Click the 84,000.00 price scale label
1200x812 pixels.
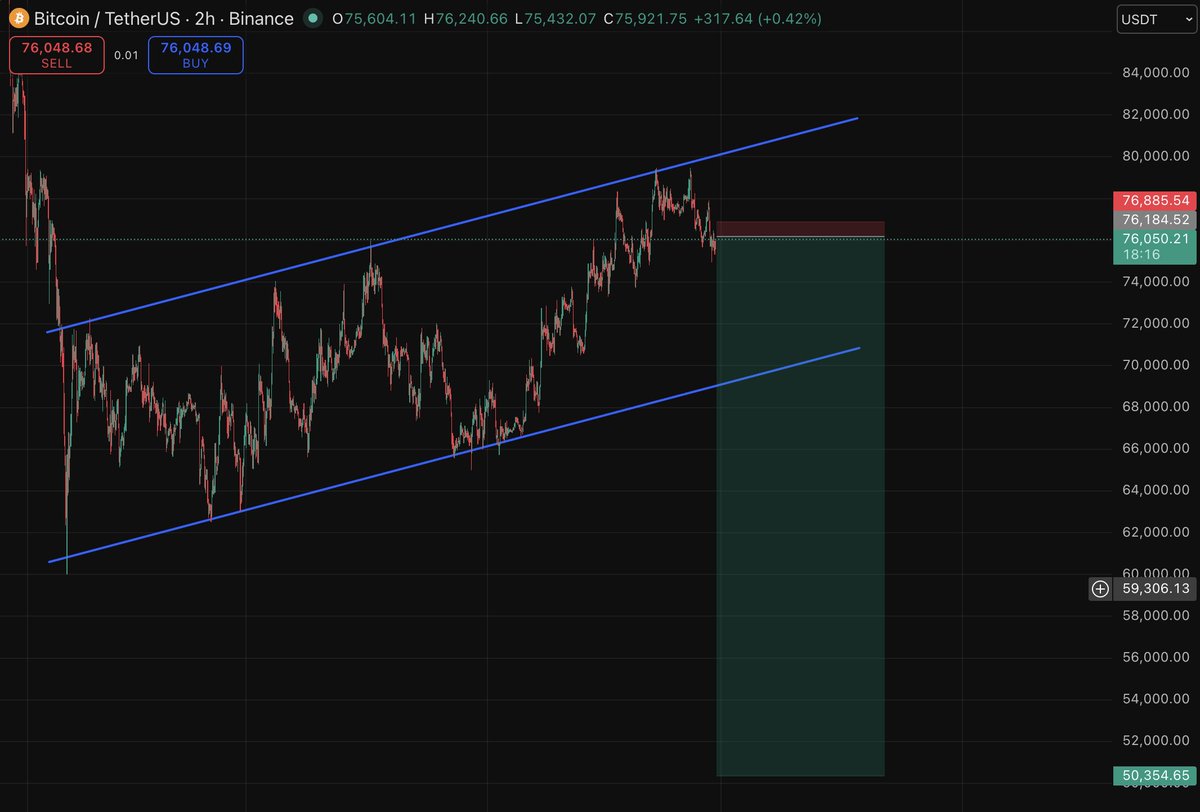pyautogui.click(x=1154, y=72)
